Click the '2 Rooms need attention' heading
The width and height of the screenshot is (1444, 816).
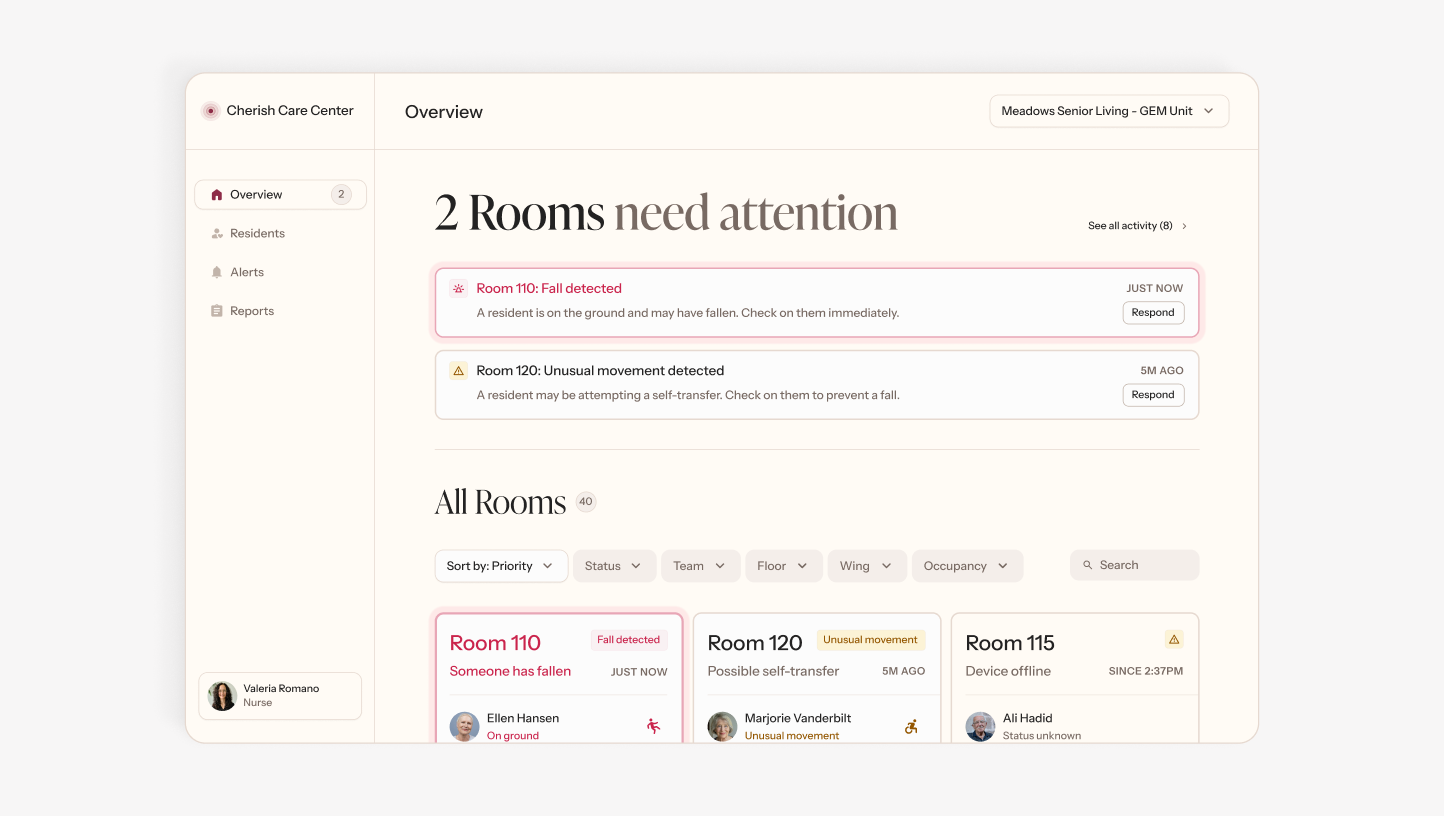click(666, 212)
